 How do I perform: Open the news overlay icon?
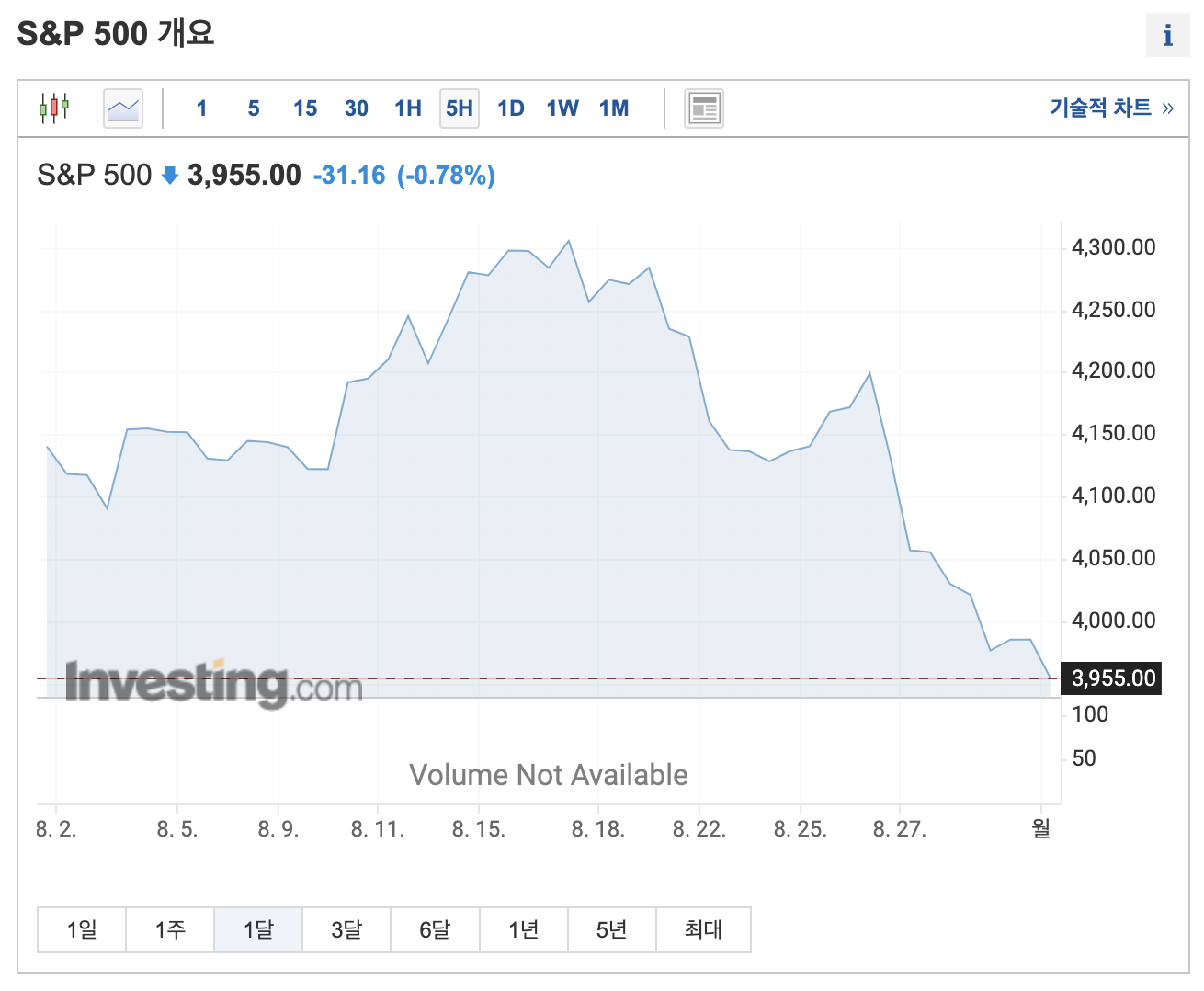(704, 108)
